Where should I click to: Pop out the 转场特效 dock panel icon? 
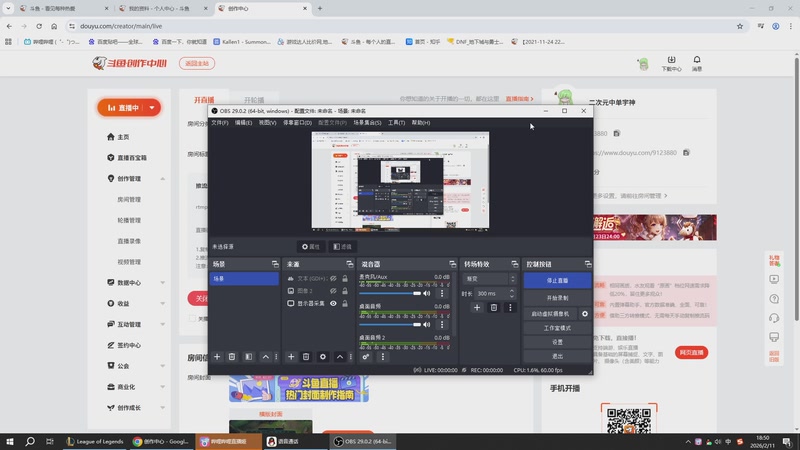[x=514, y=264]
